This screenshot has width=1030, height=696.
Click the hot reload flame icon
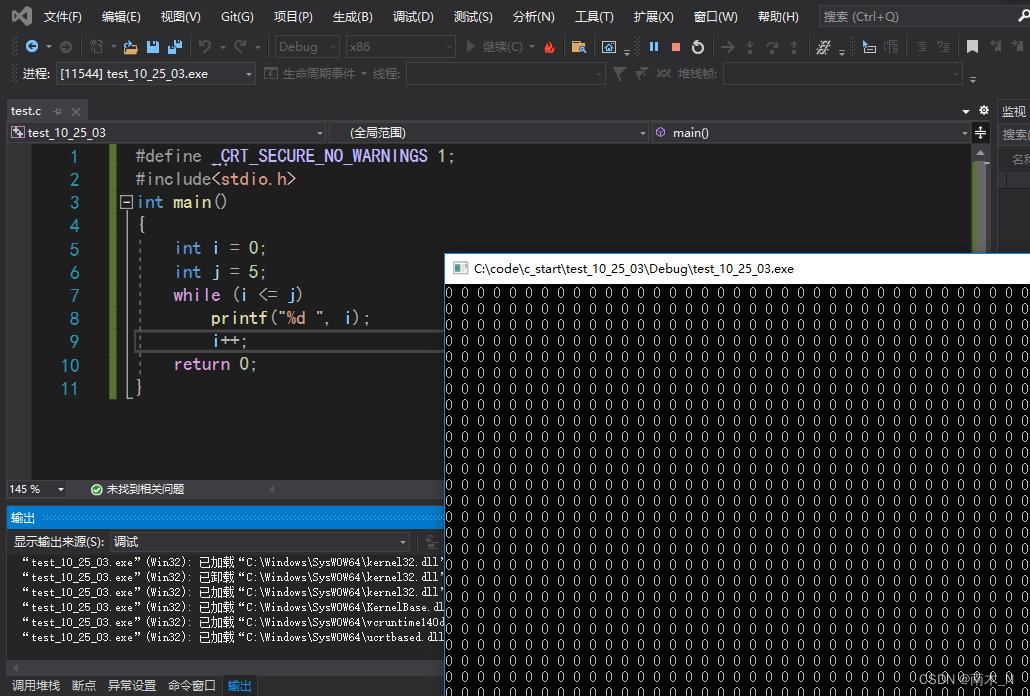click(550, 47)
